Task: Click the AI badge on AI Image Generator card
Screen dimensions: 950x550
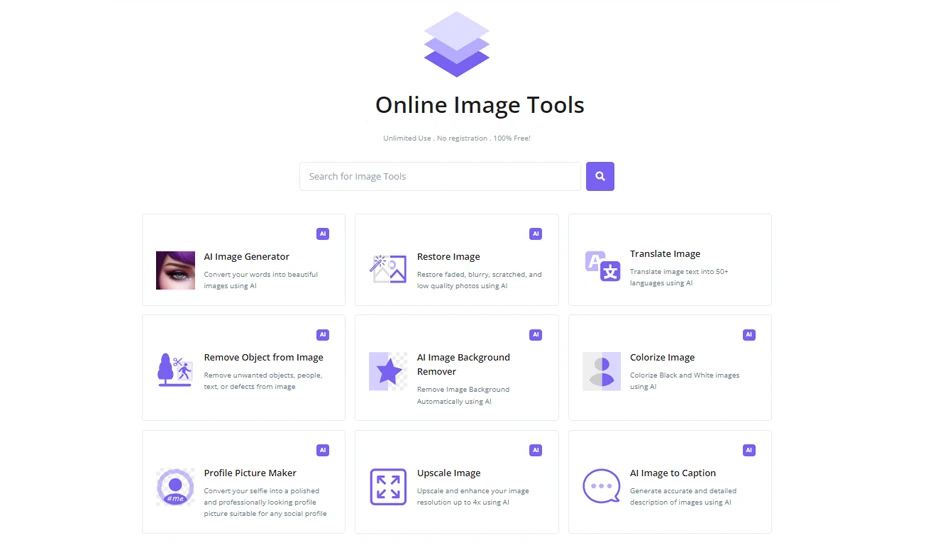Action: [322, 234]
